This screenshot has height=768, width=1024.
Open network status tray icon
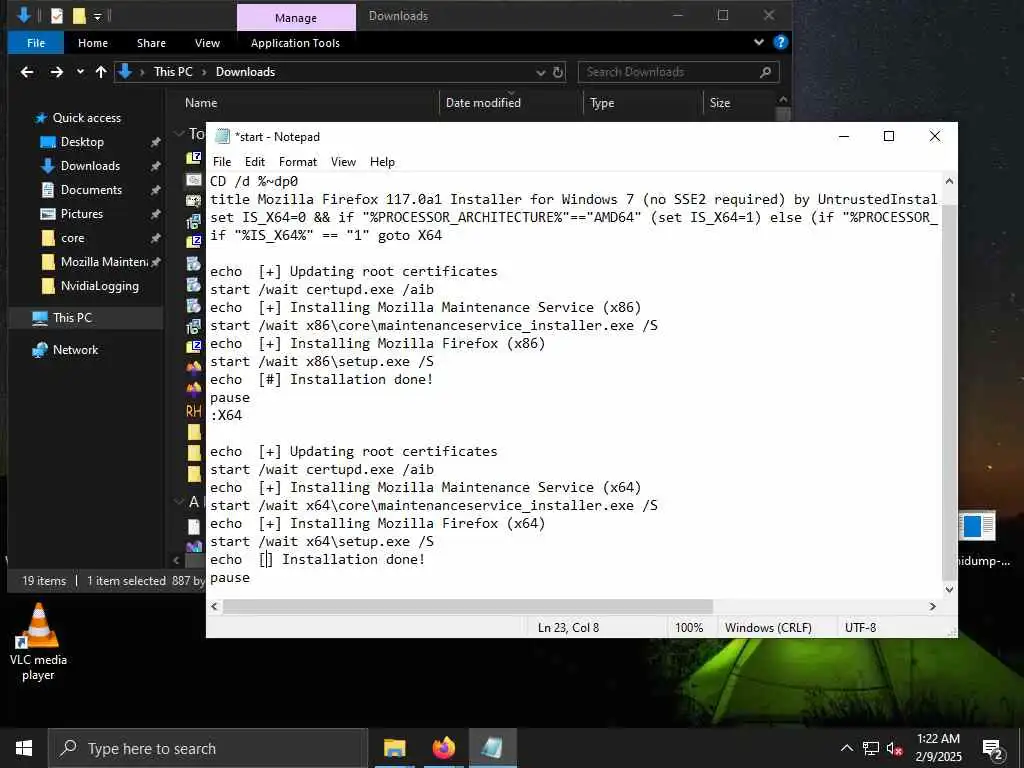point(871,748)
